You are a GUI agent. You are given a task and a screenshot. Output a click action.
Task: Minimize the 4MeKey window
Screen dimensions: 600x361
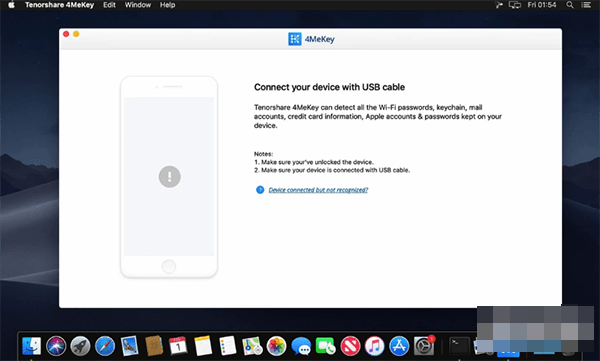click(76, 34)
